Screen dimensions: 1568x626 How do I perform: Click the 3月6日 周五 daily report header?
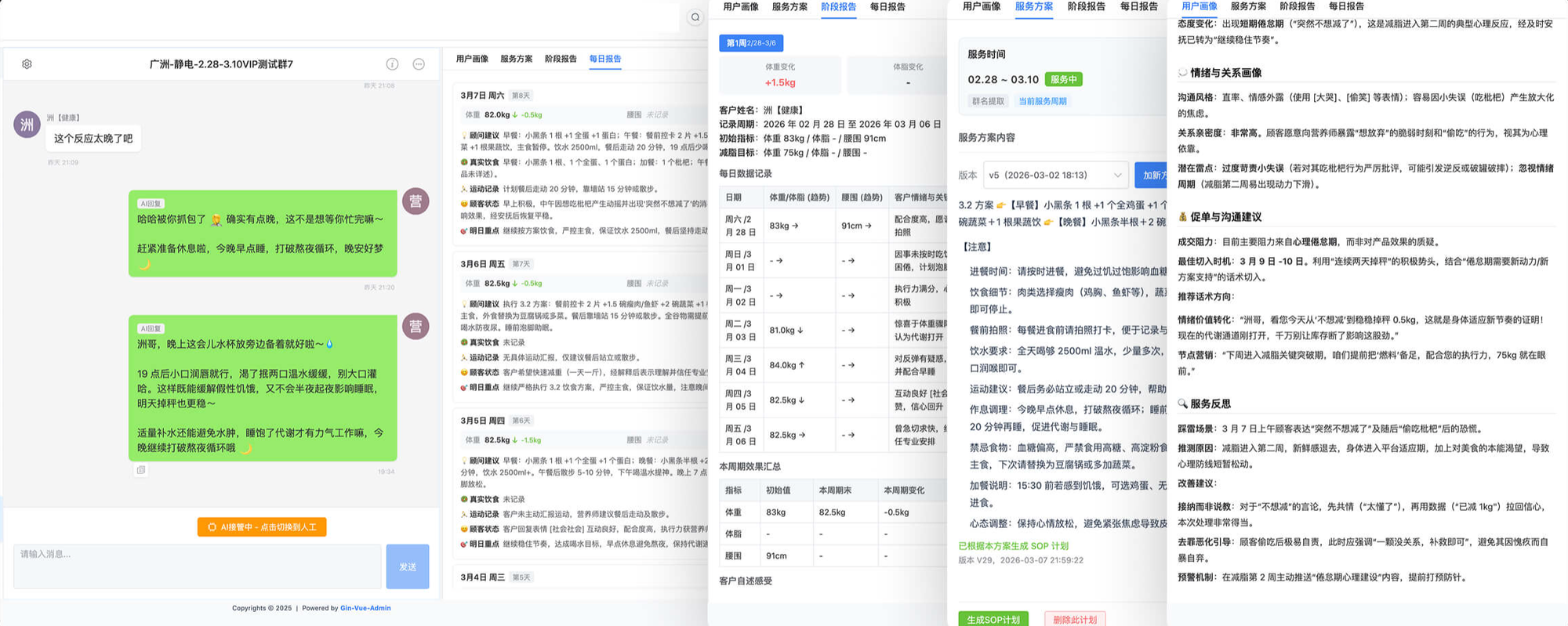(x=482, y=264)
